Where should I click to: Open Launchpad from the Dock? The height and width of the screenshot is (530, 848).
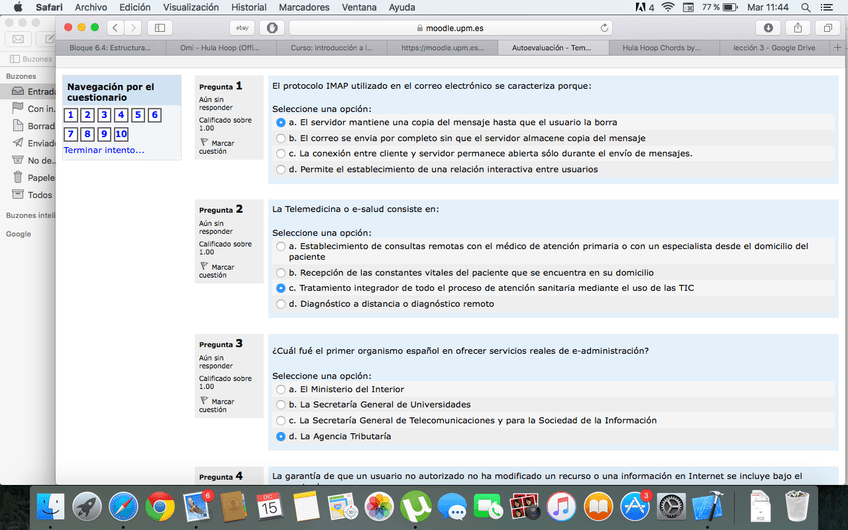[x=87, y=506]
